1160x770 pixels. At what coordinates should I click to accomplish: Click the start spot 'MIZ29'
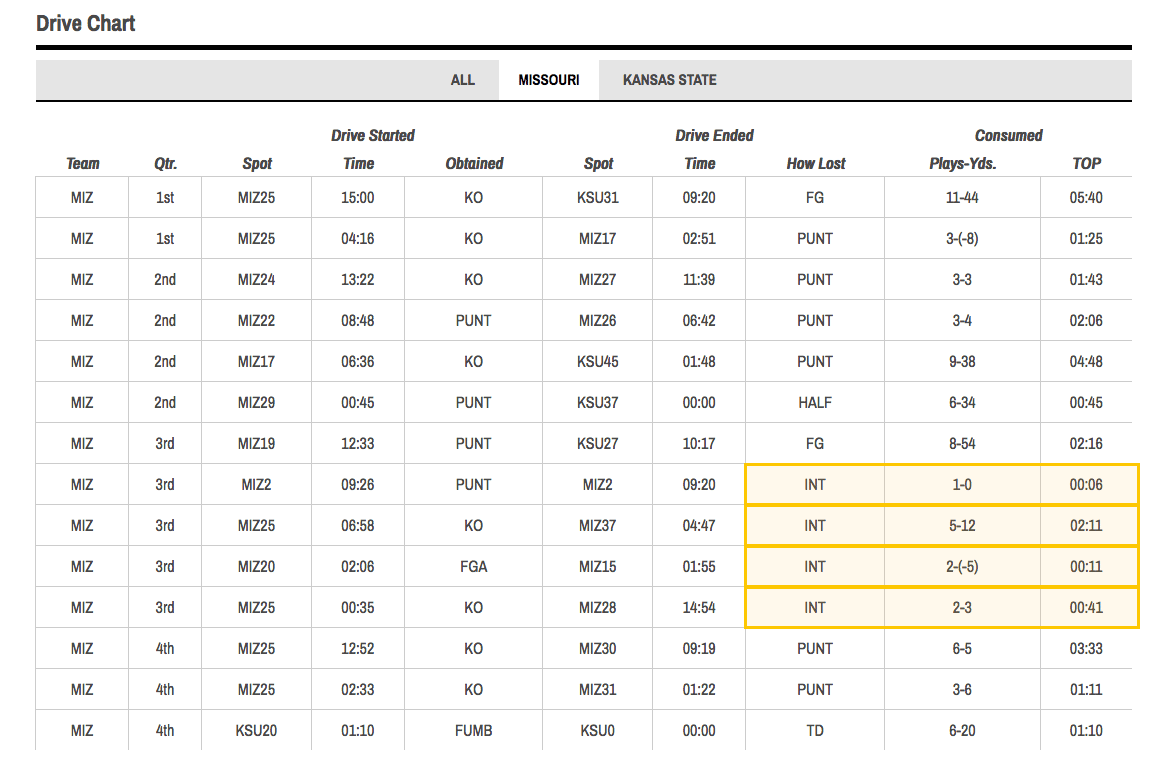pos(257,402)
